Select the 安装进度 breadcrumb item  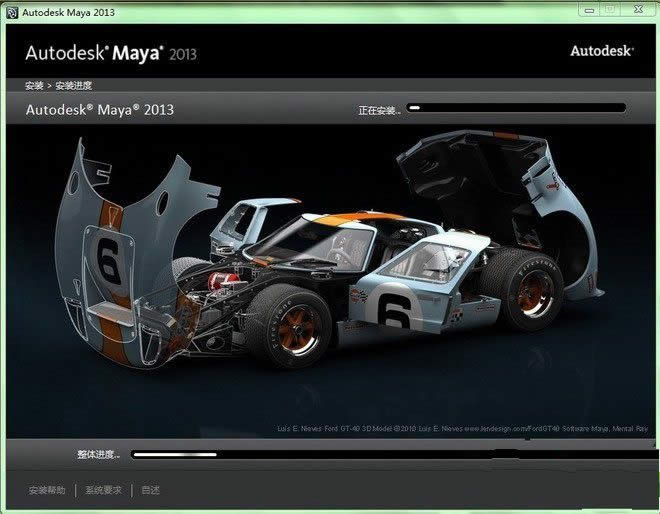pos(76,86)
